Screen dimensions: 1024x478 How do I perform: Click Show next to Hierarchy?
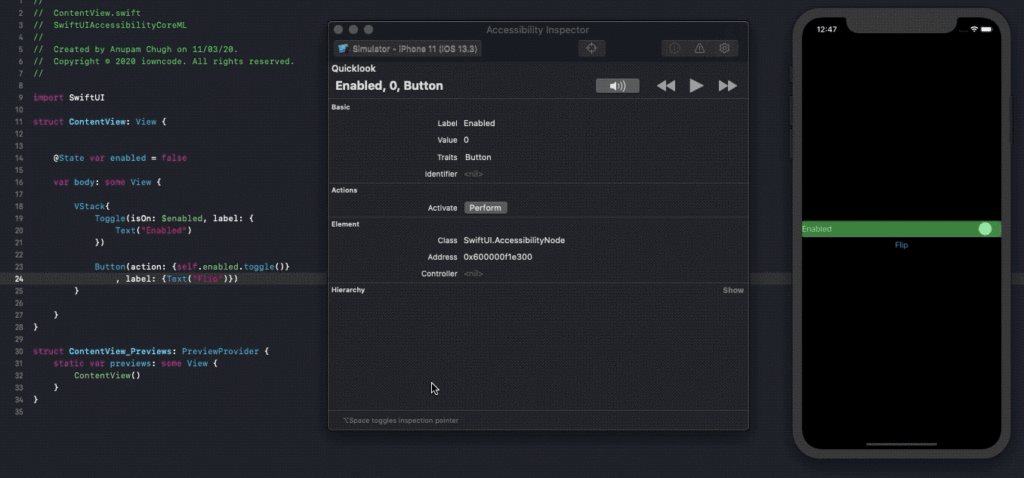(733, 290)
